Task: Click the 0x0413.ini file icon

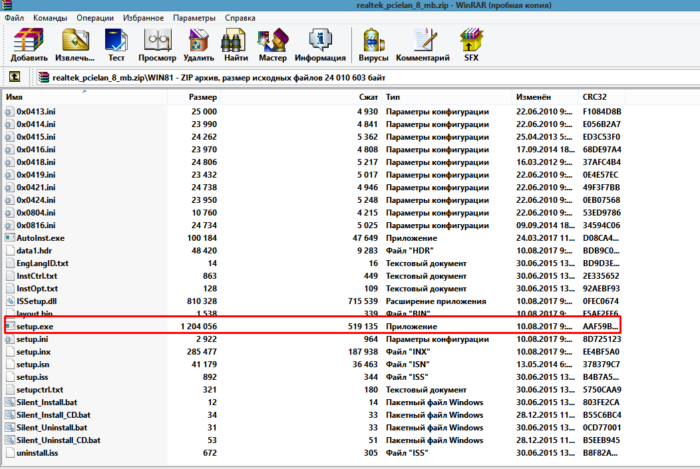Action: click(9, 112)
